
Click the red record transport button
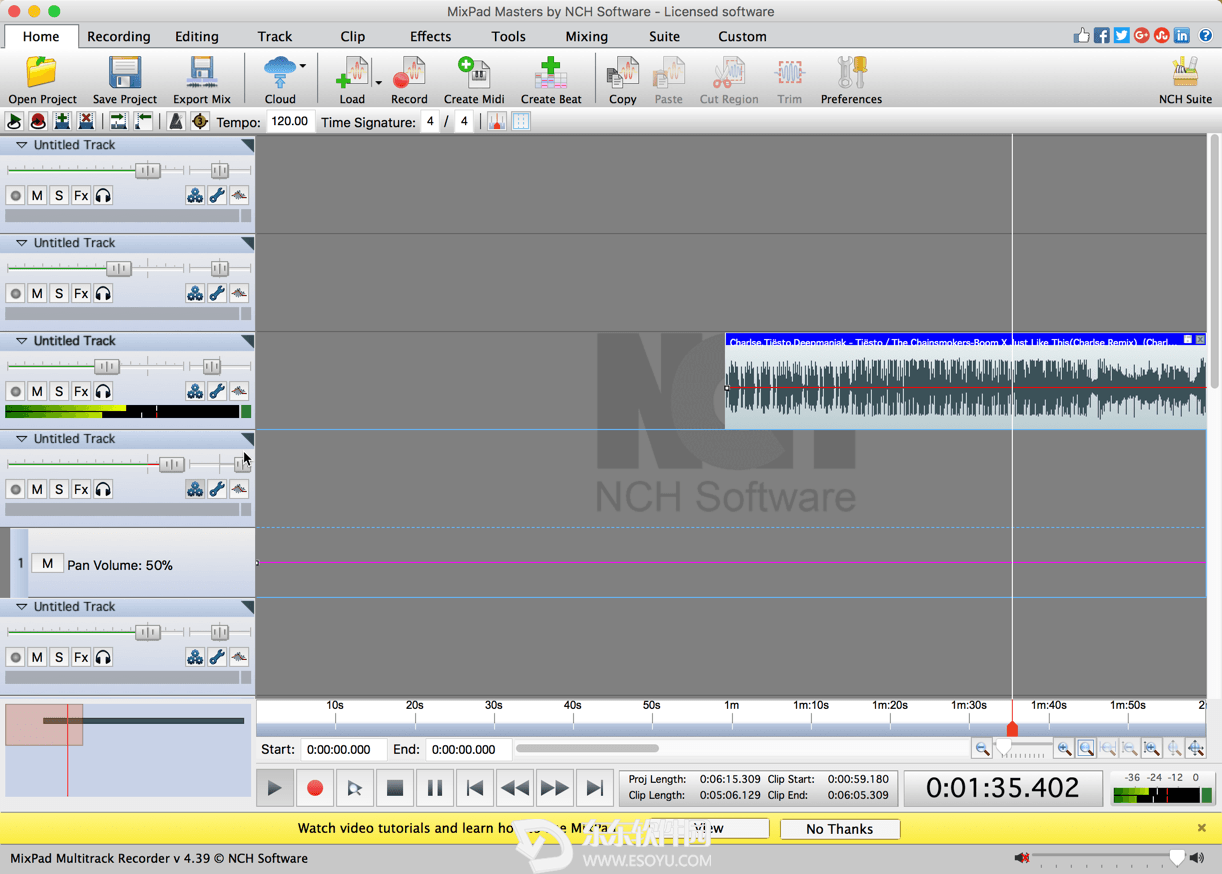point(314,788)
